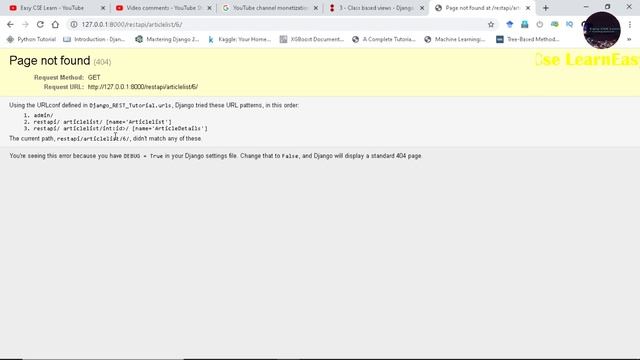The image size is (640, 360).
Task: Click the GET request method value
Action: (x=94, y=77)
